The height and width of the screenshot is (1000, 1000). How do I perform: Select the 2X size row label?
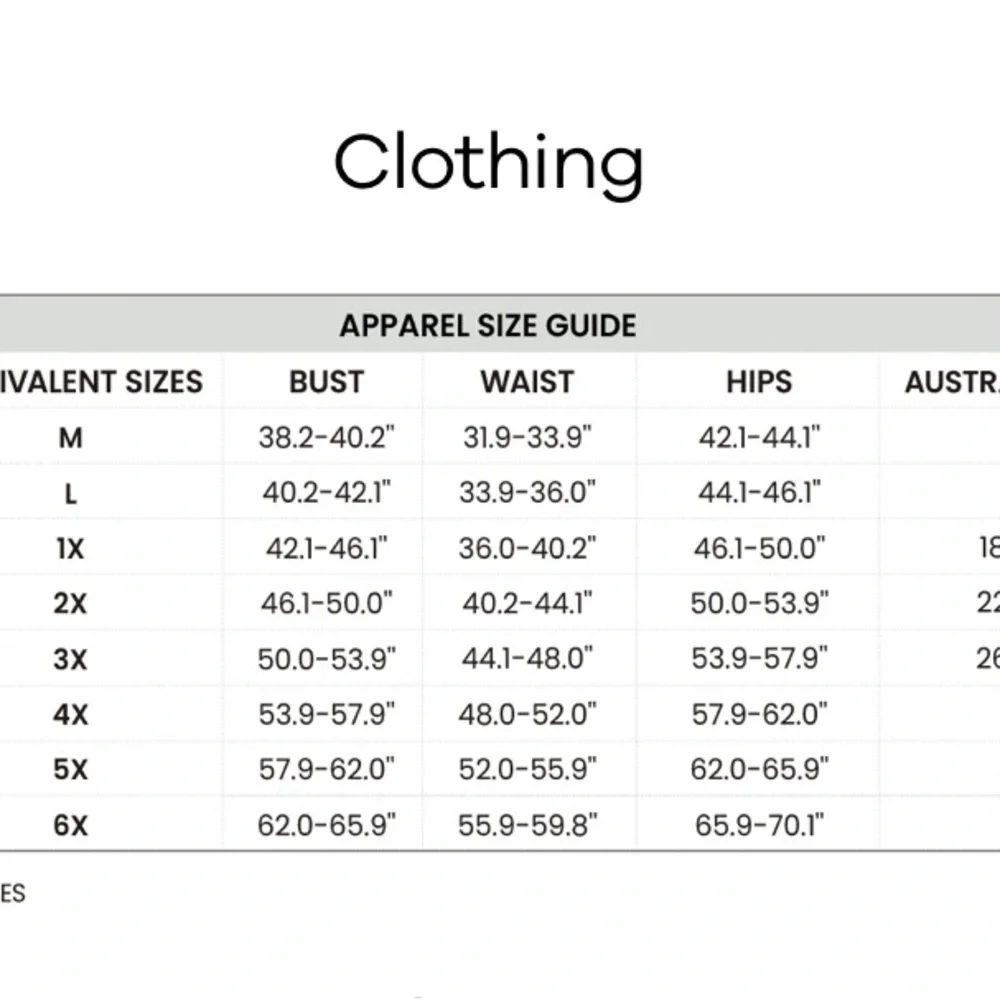coord(70,603)
